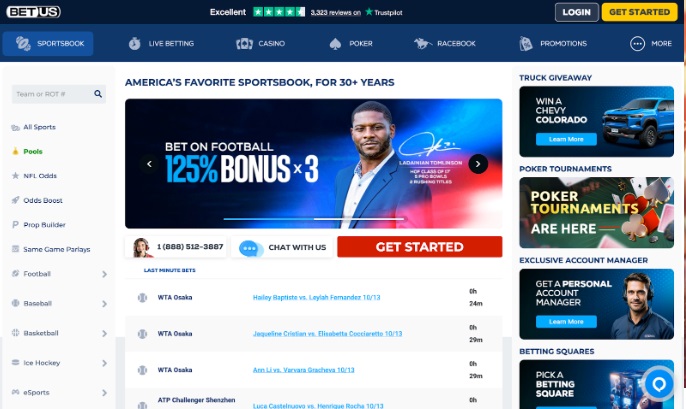Expand the Baseball sports category
Screen dimensions: 686x409
[104, 303]
